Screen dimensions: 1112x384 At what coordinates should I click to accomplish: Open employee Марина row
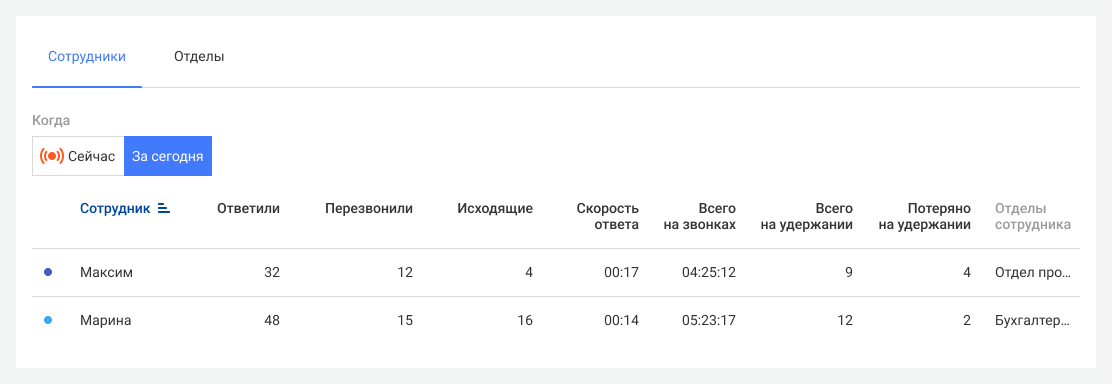(556, 321)
